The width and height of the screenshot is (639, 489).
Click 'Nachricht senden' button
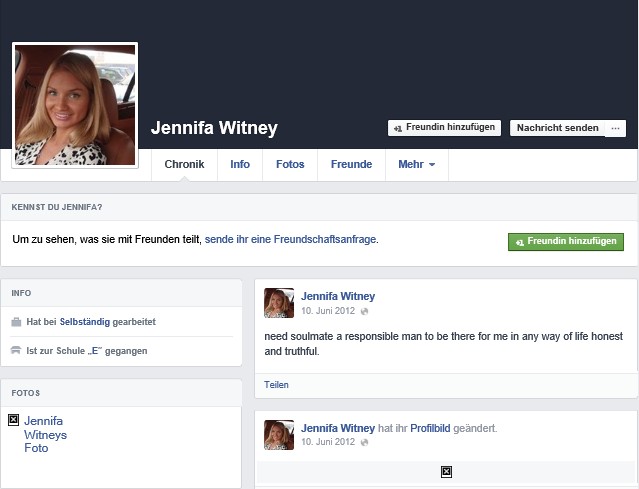tap(557, 128)
